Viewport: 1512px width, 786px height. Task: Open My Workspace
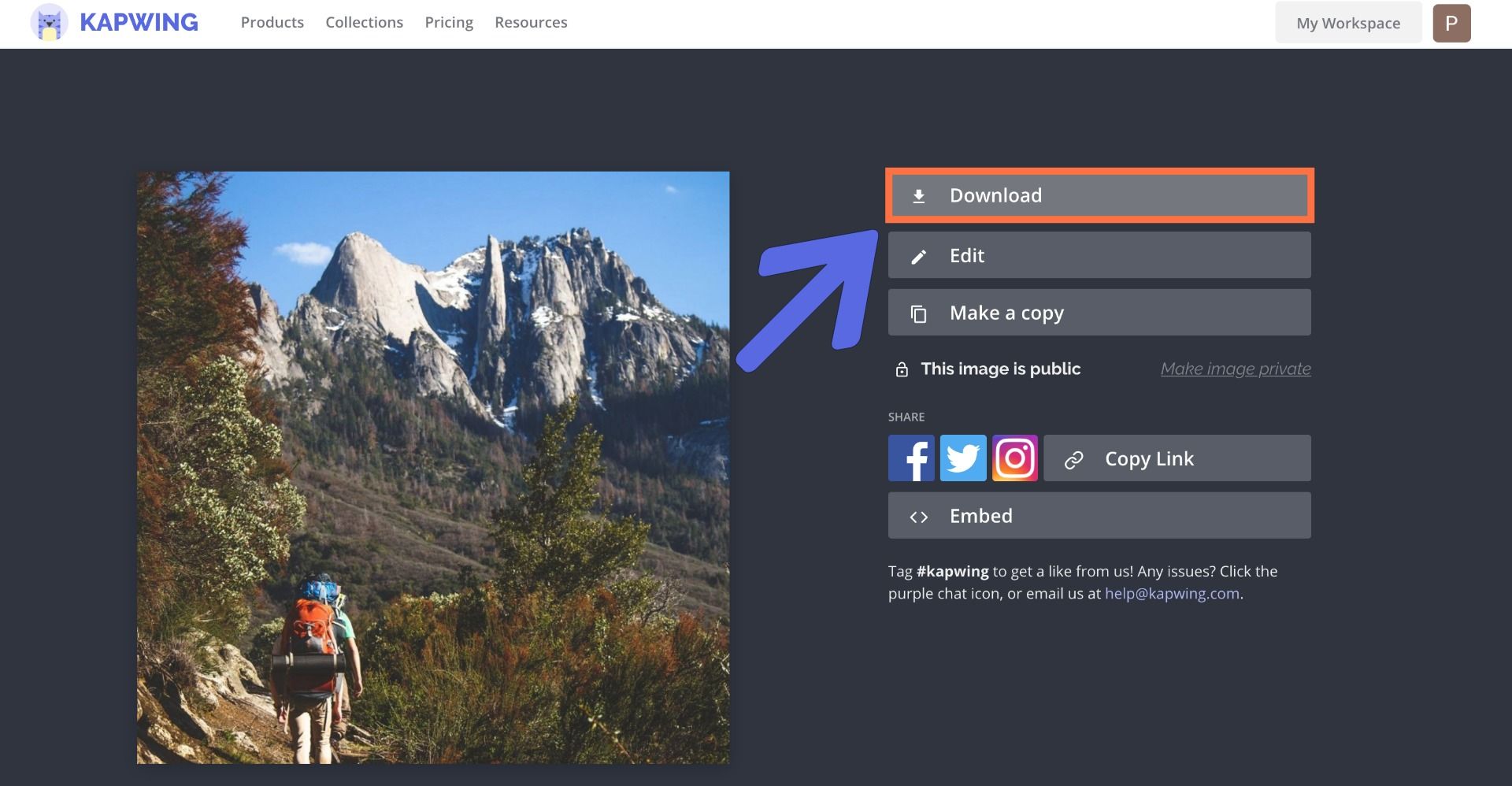click(1348, 23)
